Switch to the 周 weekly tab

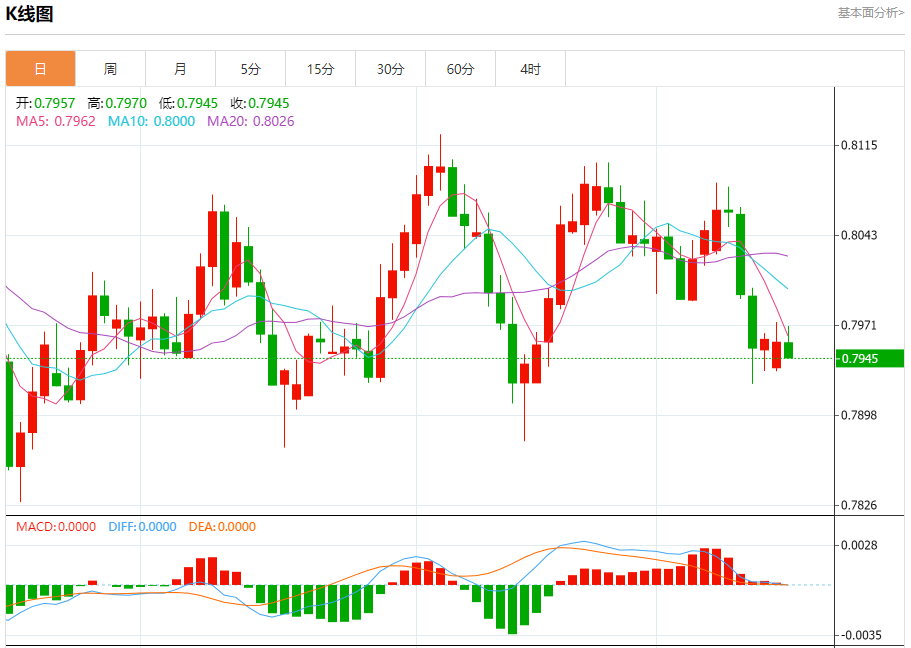point(110,69)
